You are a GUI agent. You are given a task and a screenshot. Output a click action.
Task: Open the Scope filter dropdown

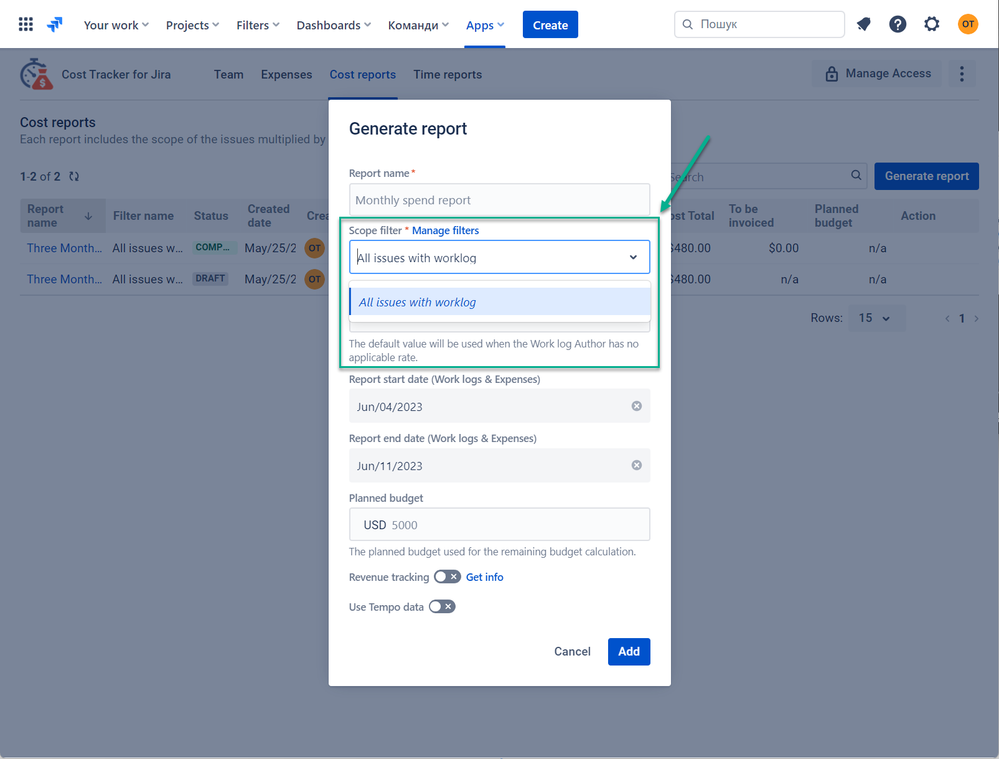coord(500,257)
